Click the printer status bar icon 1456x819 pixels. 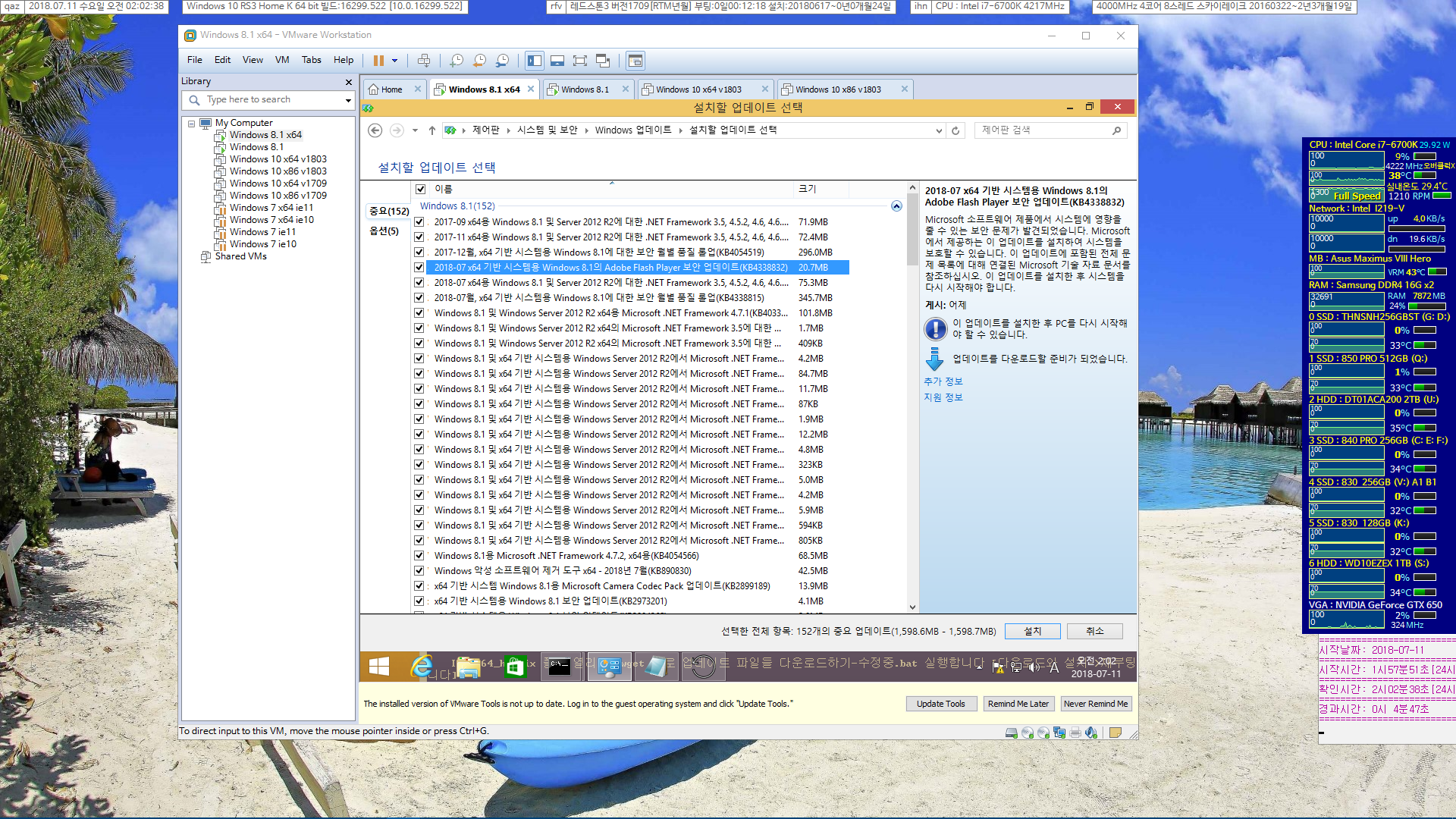click(1075, 733)
